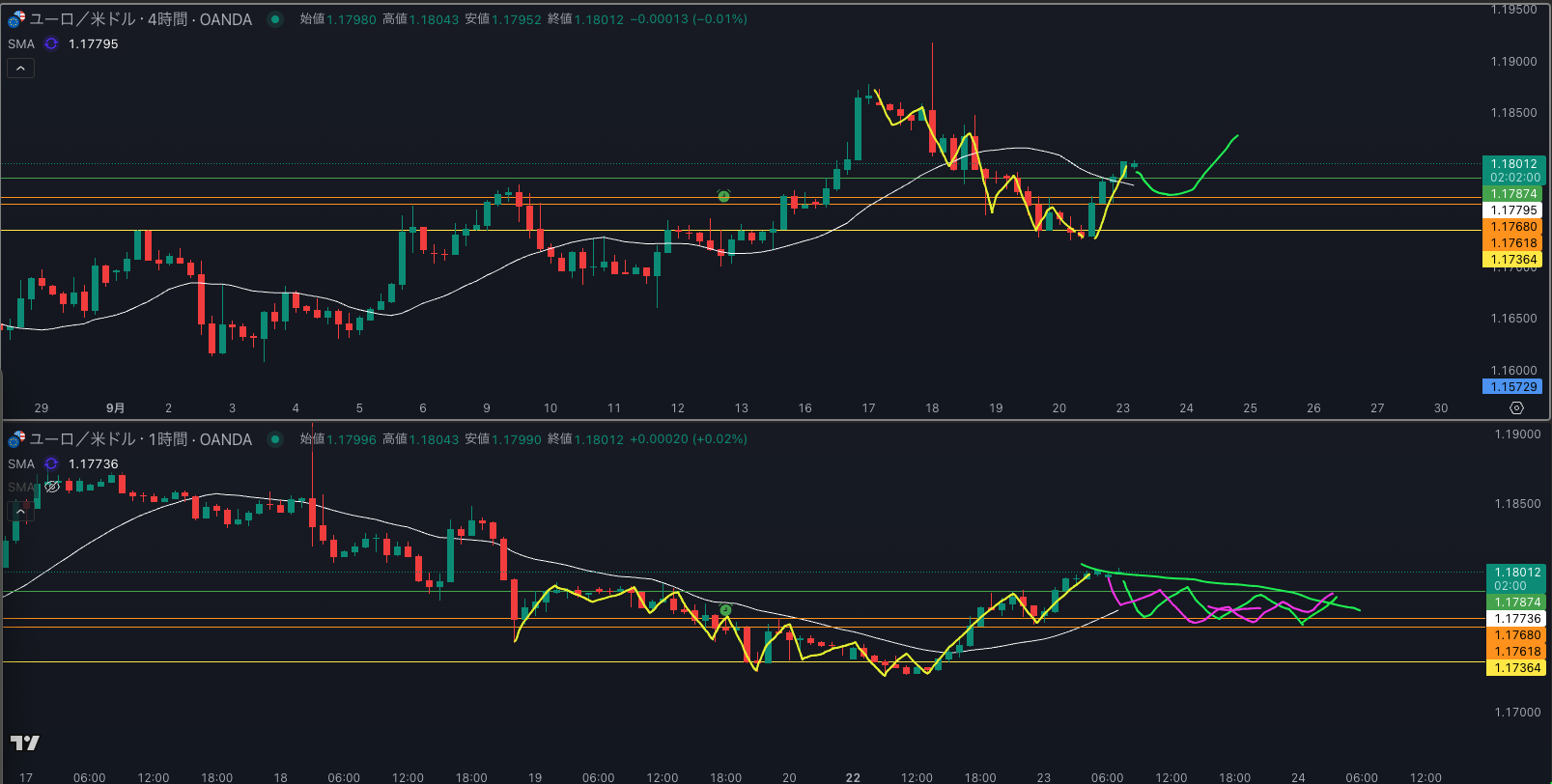1552x784 pixels.
Task: Click the purple SMA refresh icon on 4-hour chart
Action: click(51, 44)
